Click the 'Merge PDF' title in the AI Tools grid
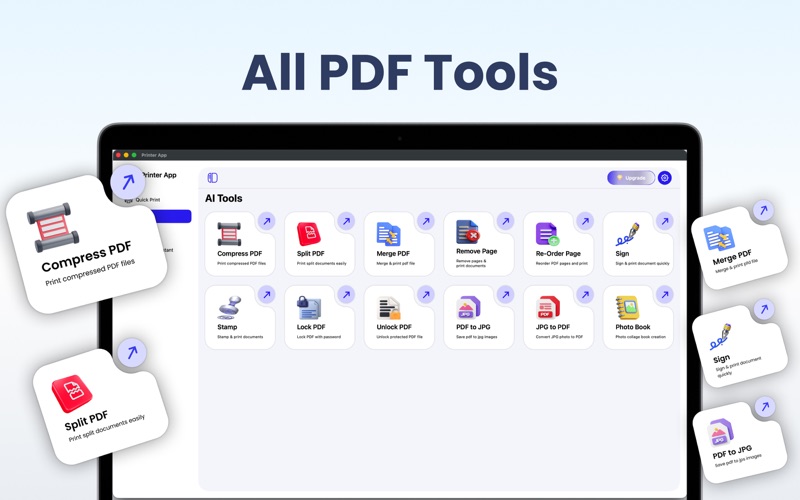Image resolution: width=800 pixels, height=500 pixels. (x=393, y=253)
